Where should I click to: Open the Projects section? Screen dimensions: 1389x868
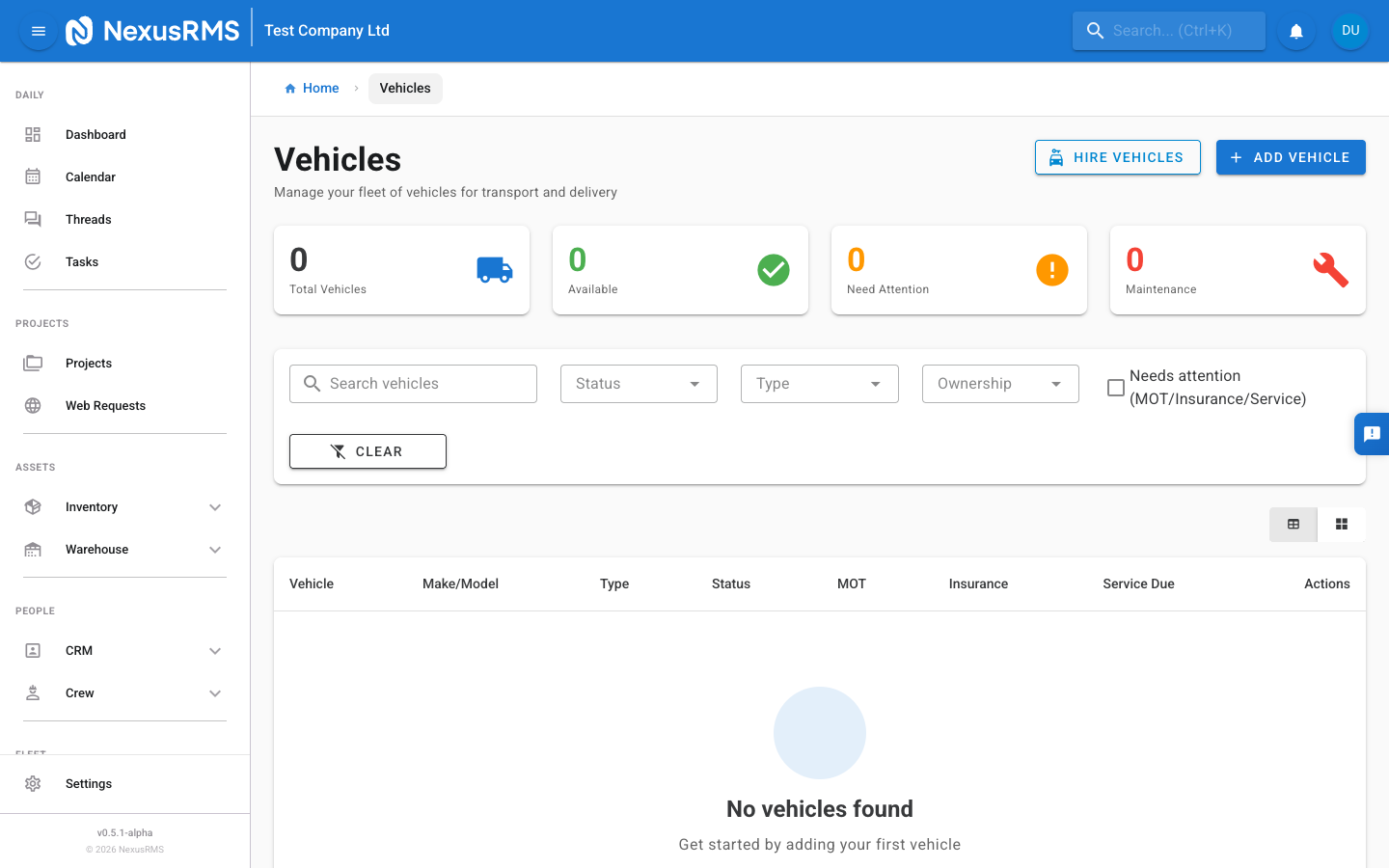(x=88, y=363)
